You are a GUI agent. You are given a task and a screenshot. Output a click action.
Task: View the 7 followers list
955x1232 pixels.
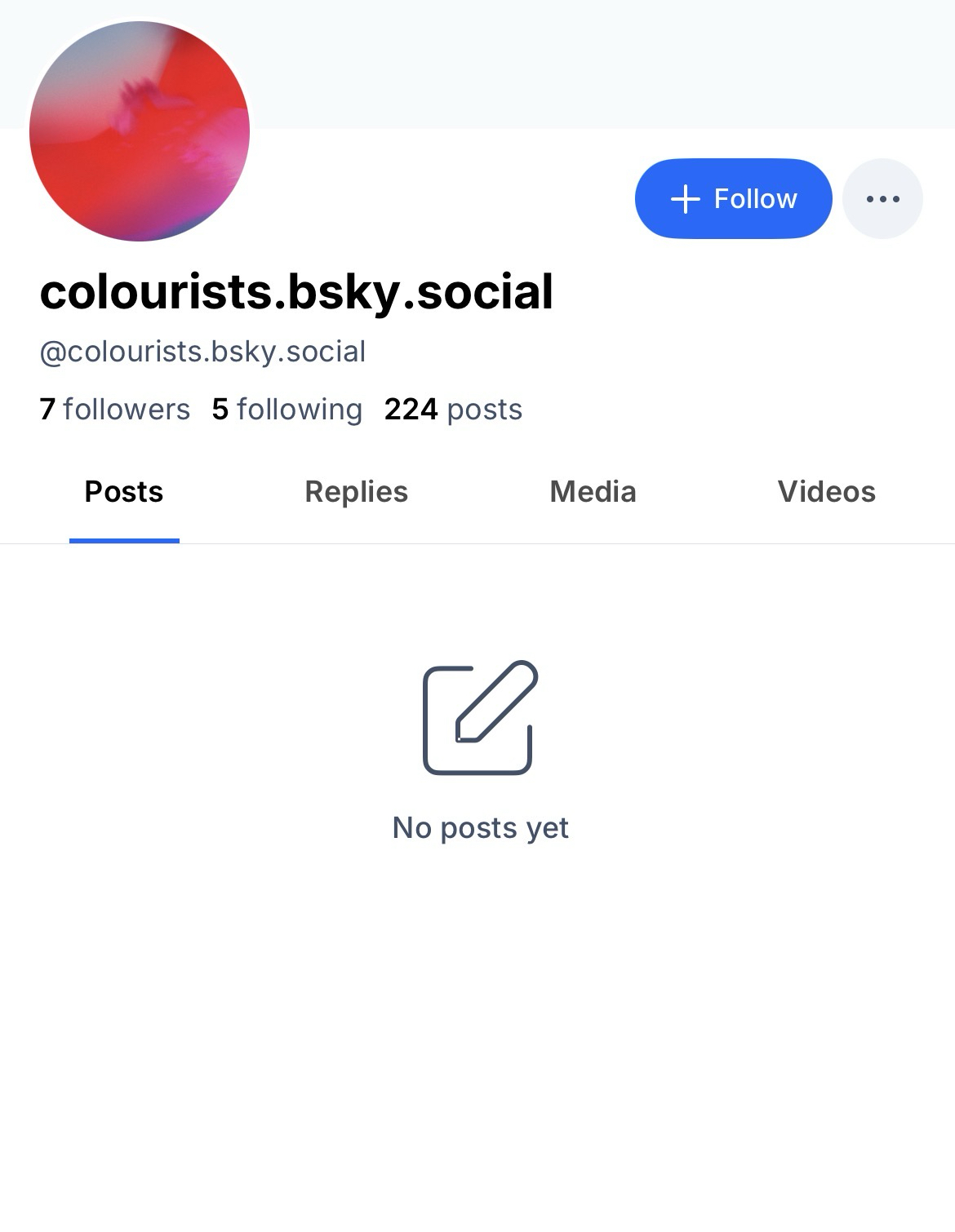click(114, 410)
